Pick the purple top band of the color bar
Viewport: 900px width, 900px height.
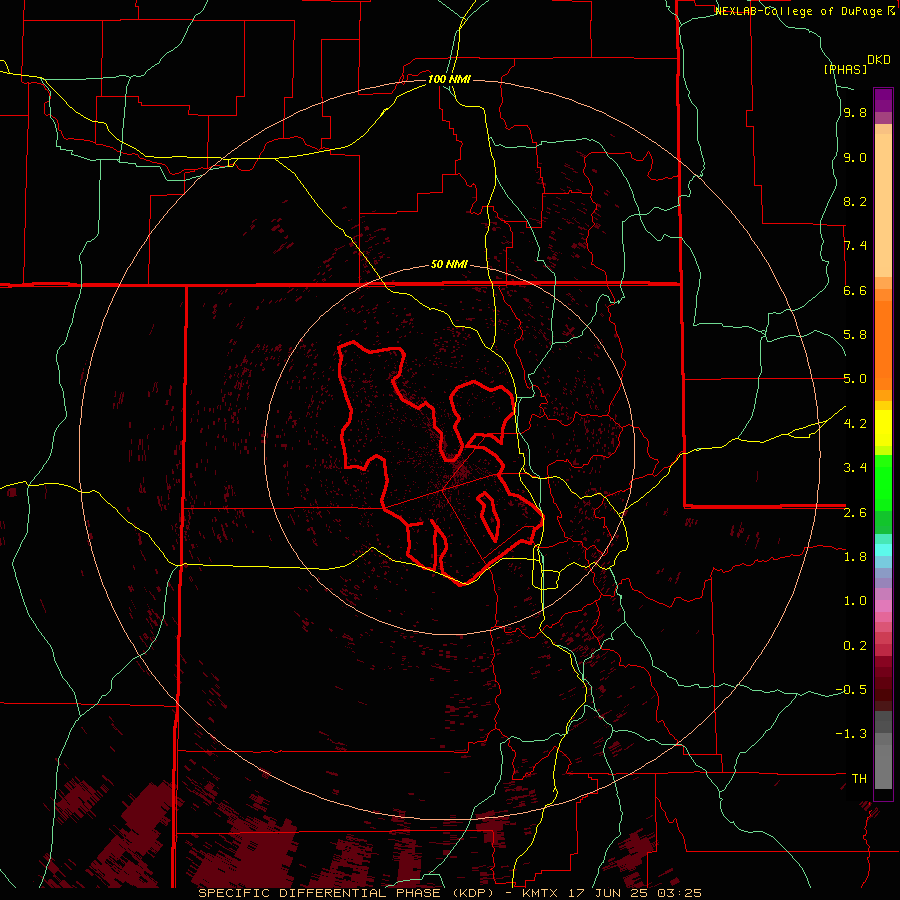883,100
